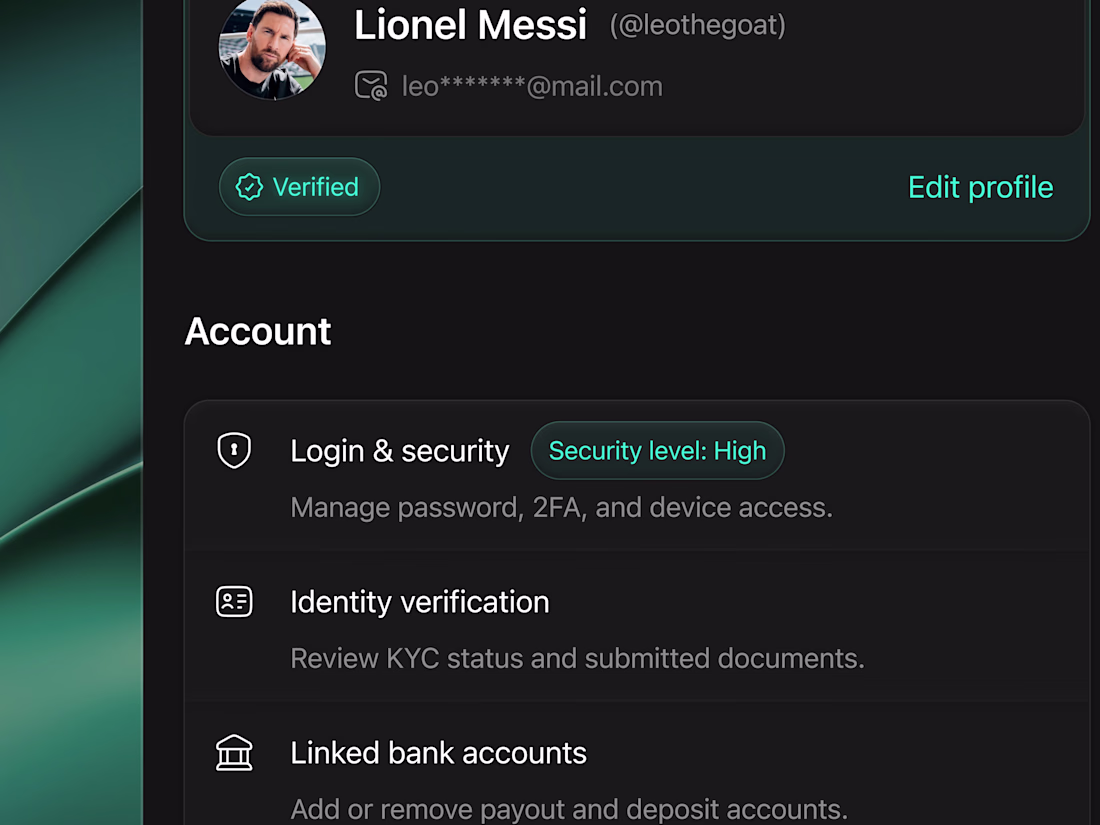Viewport: 1100px width, 825px height.
Task: Open the Identity verification section
Action: tap(637, 627)
